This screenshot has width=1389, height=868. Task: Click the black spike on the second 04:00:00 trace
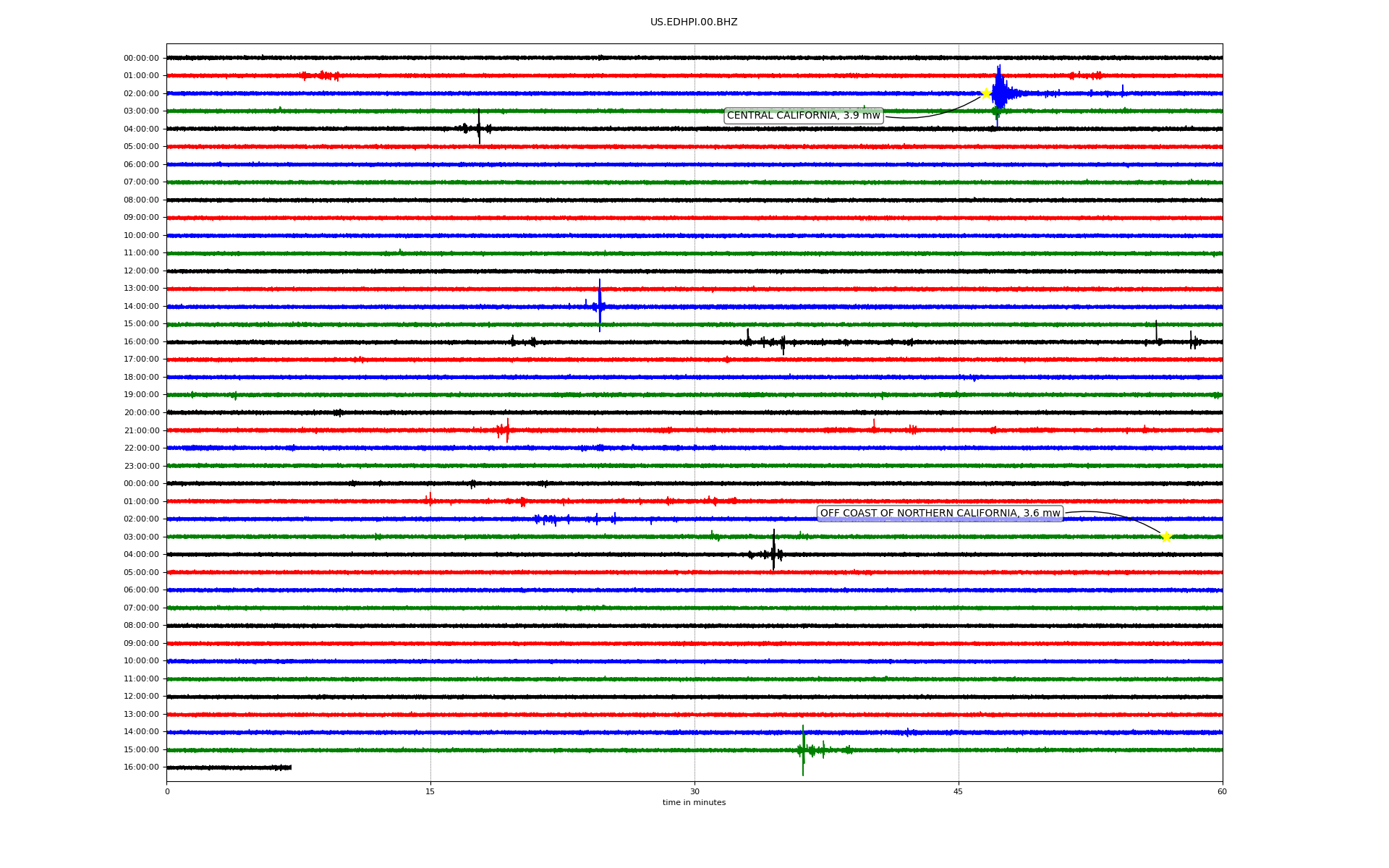point(773,553)
